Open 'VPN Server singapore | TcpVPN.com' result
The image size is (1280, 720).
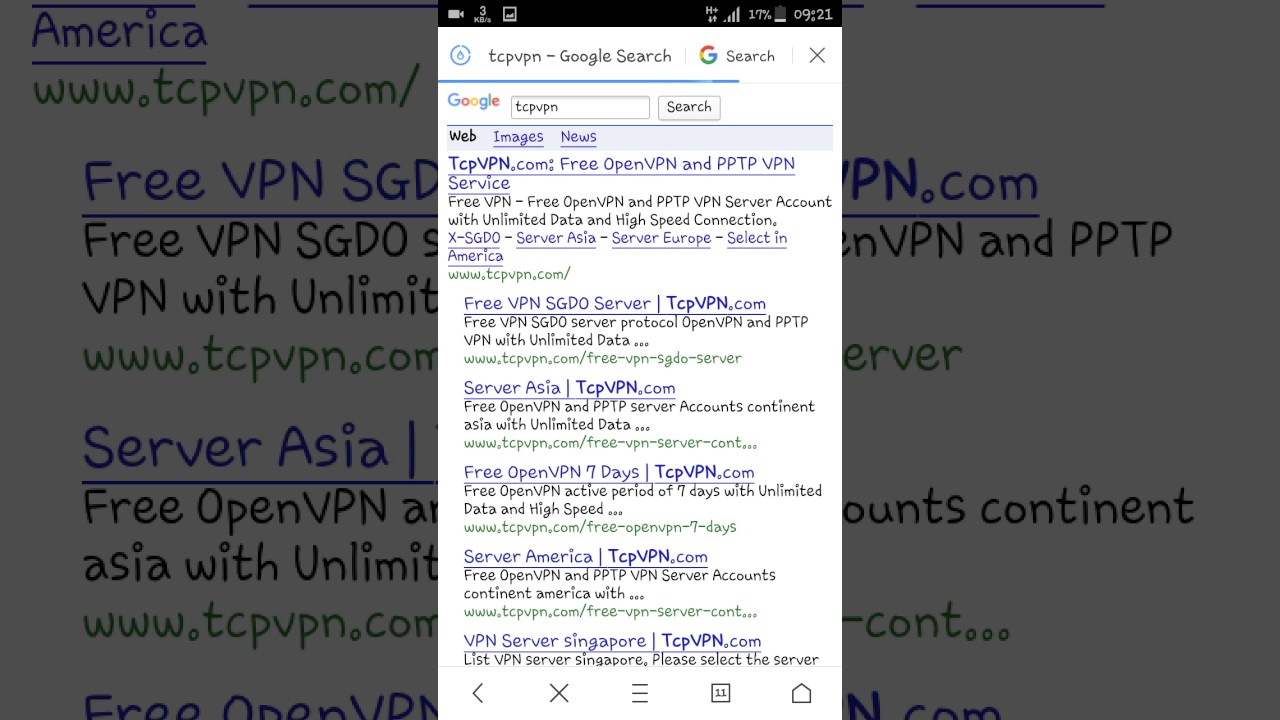(612, 641)
